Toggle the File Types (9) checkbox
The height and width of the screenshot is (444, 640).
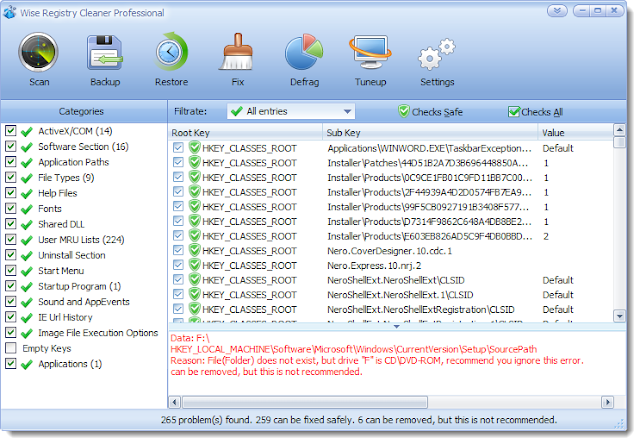point(11,177)
